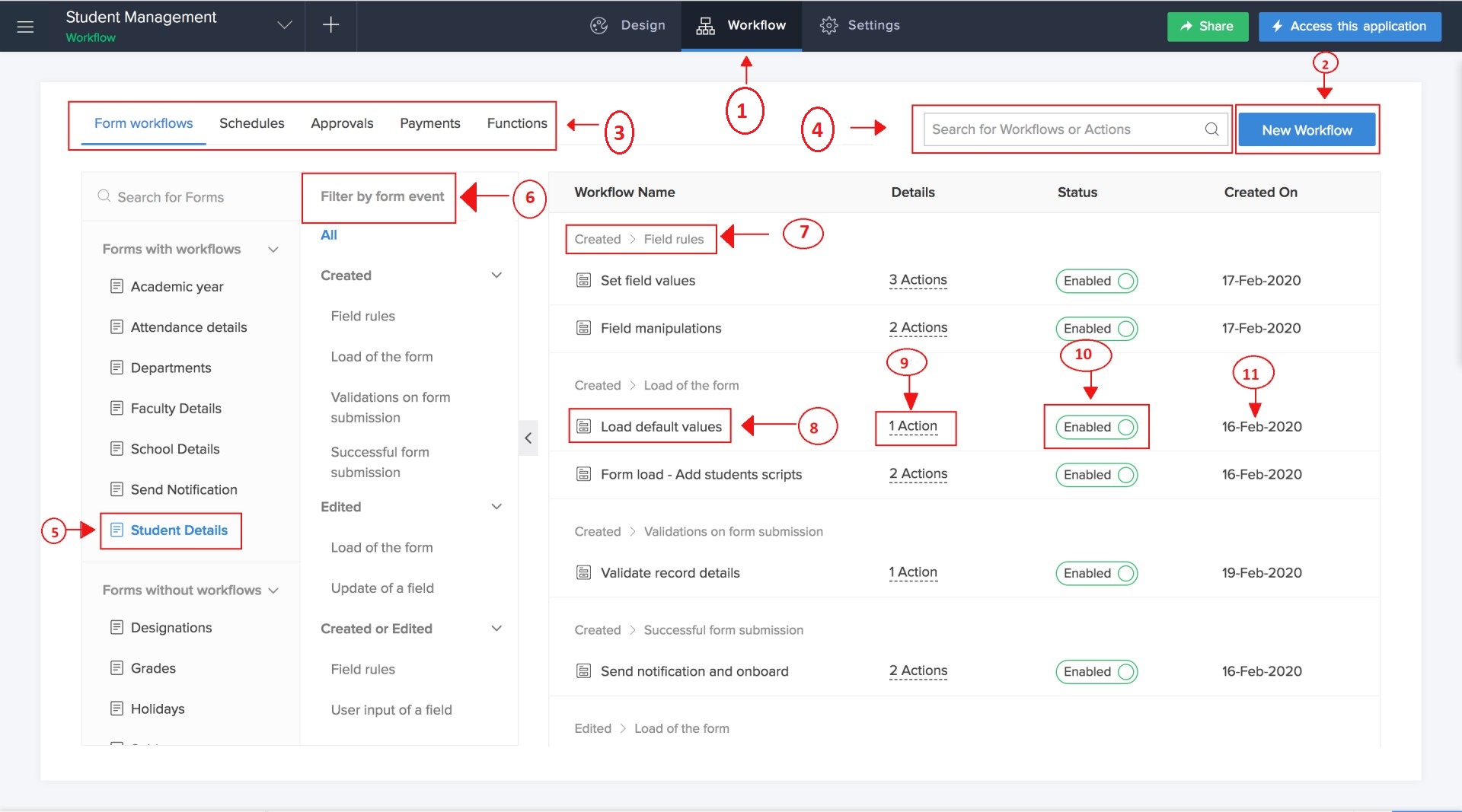
Task: Click the form icon beside Load default values
Action: point(584,426)
